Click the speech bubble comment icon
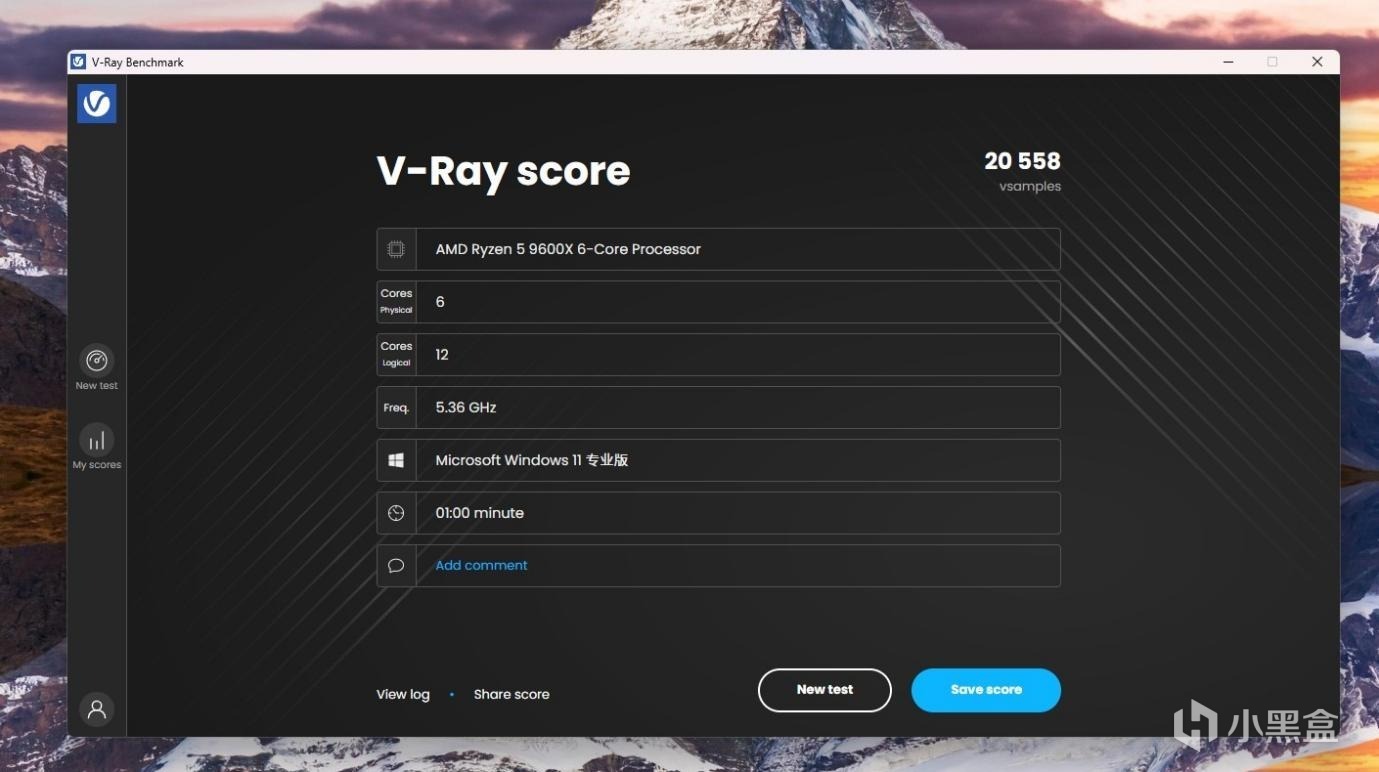 (x=396, y=566)
